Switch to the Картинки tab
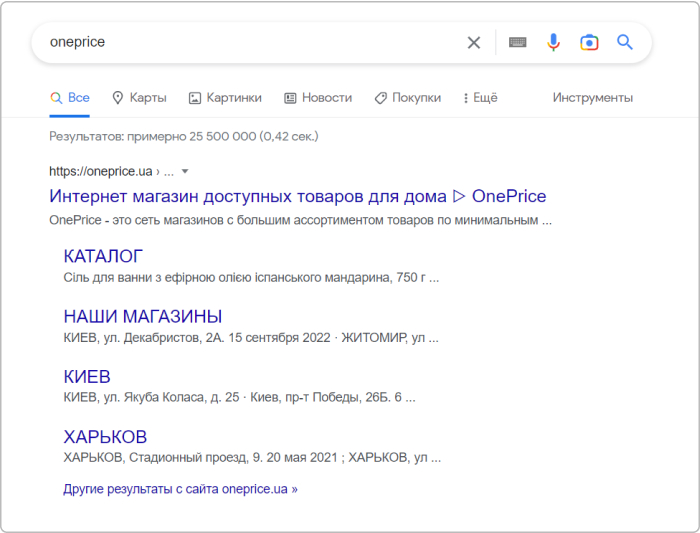 (x=225, y=98)
